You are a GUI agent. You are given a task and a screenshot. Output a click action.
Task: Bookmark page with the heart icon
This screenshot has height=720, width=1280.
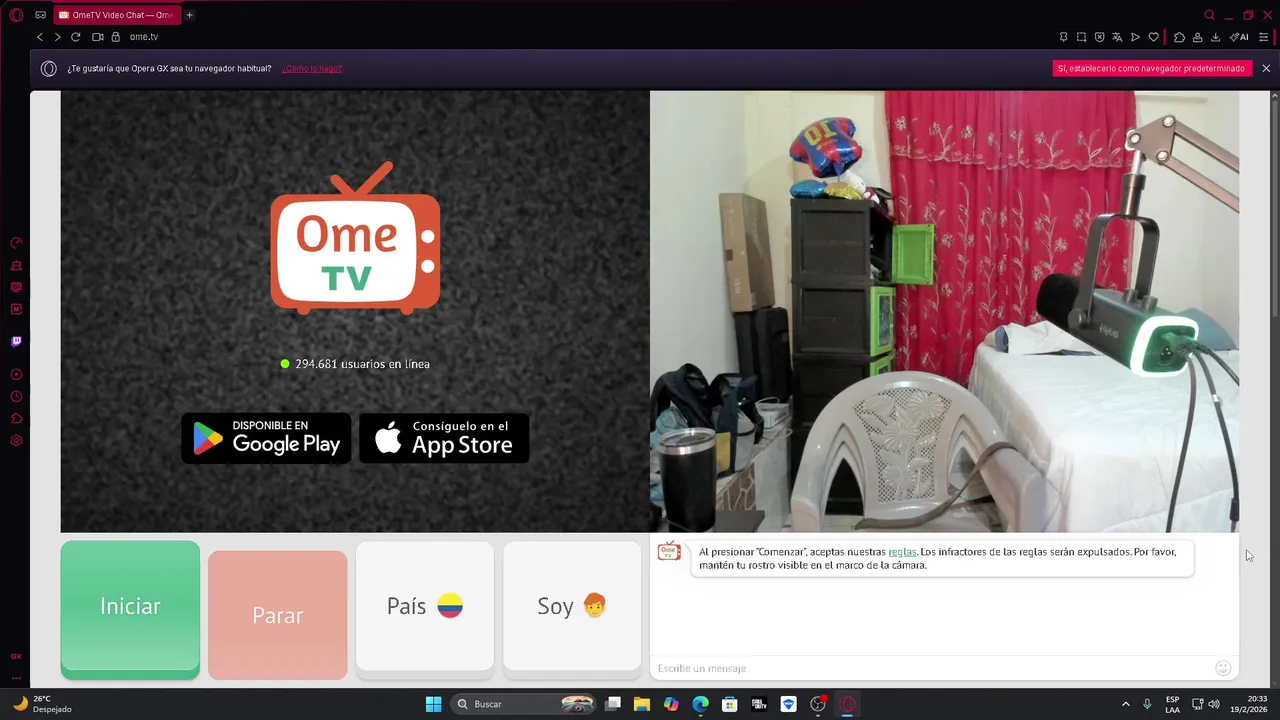(x=1153, y=37)
